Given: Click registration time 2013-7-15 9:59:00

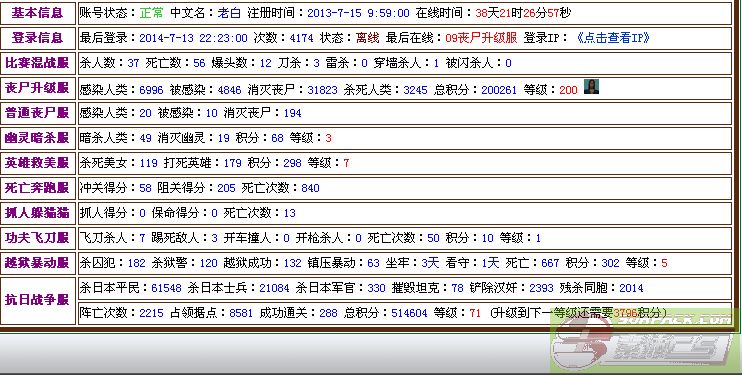Looking at the screenshot, I should click(x=358, y=13).
